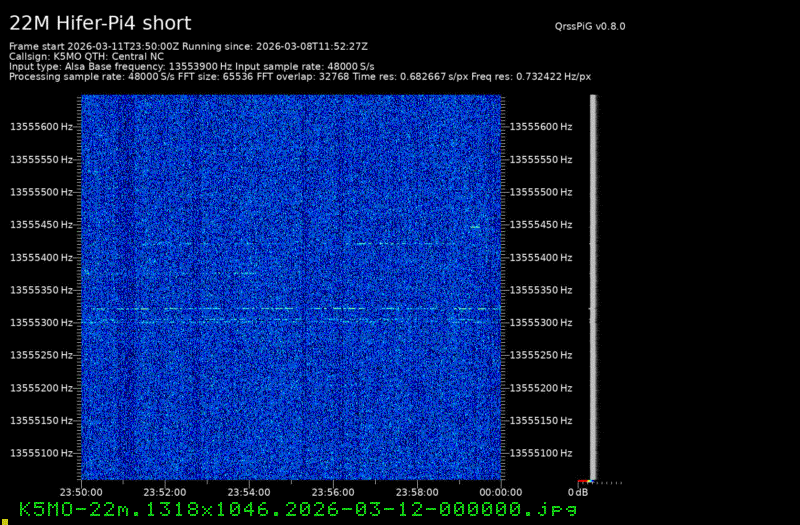Select the right-axis 13555100 Hz label
The height and width of the screenshot is (525, 800).
(541, 453)
